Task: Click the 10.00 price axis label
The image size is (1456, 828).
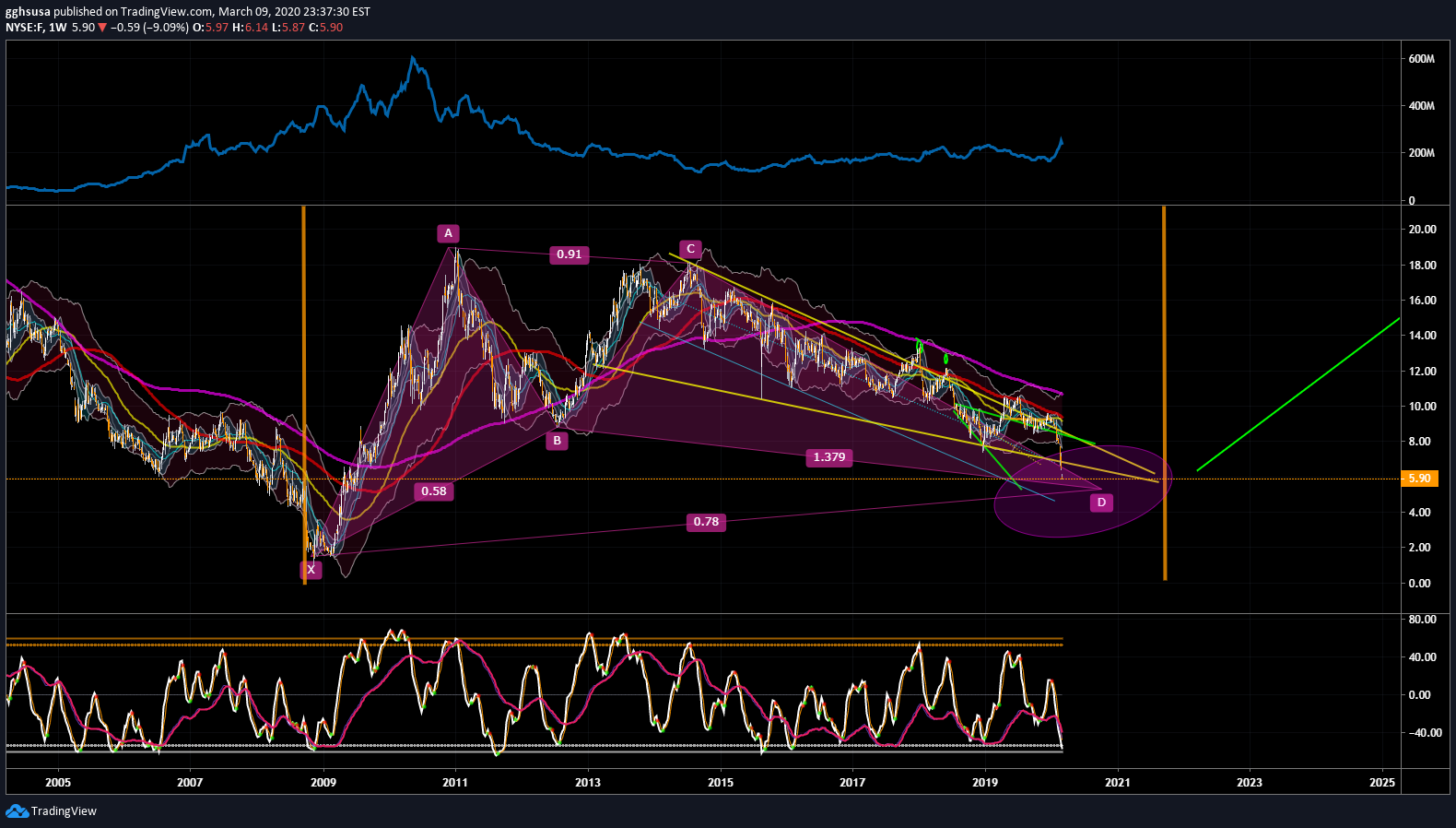Action: [x=1422, y=407]
